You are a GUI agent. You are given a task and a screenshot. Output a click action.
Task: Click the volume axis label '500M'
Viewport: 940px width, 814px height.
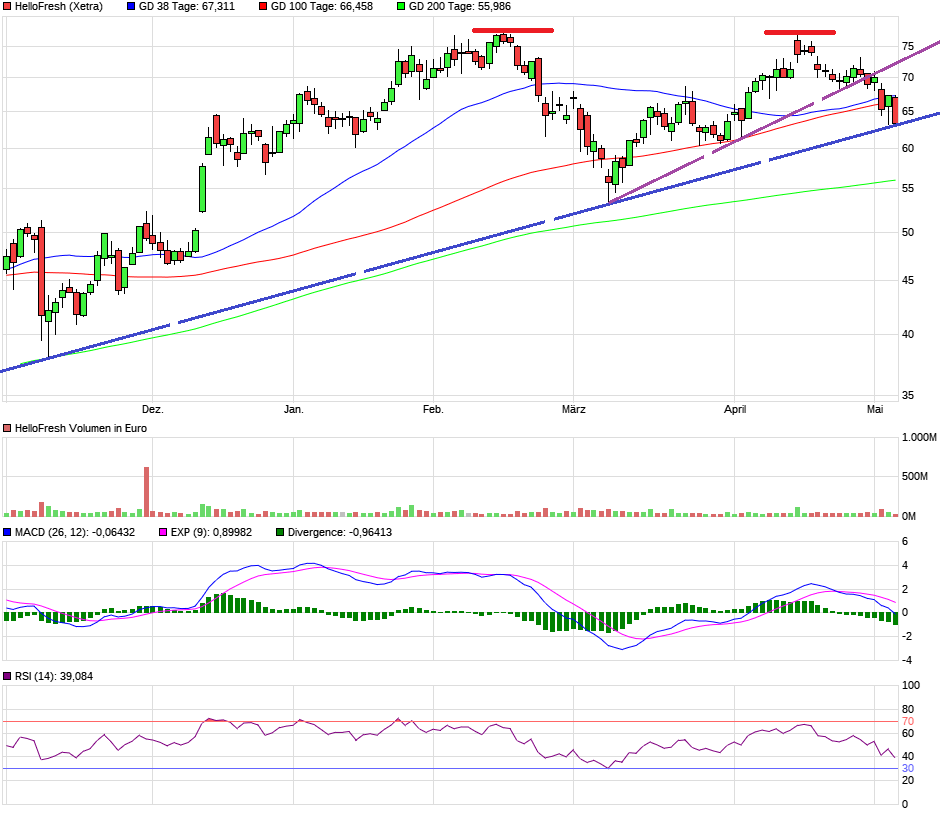[915, 477]
